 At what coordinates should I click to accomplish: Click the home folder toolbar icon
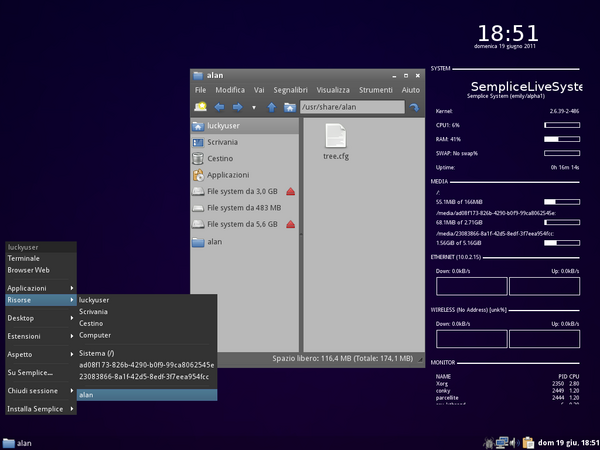288,106
